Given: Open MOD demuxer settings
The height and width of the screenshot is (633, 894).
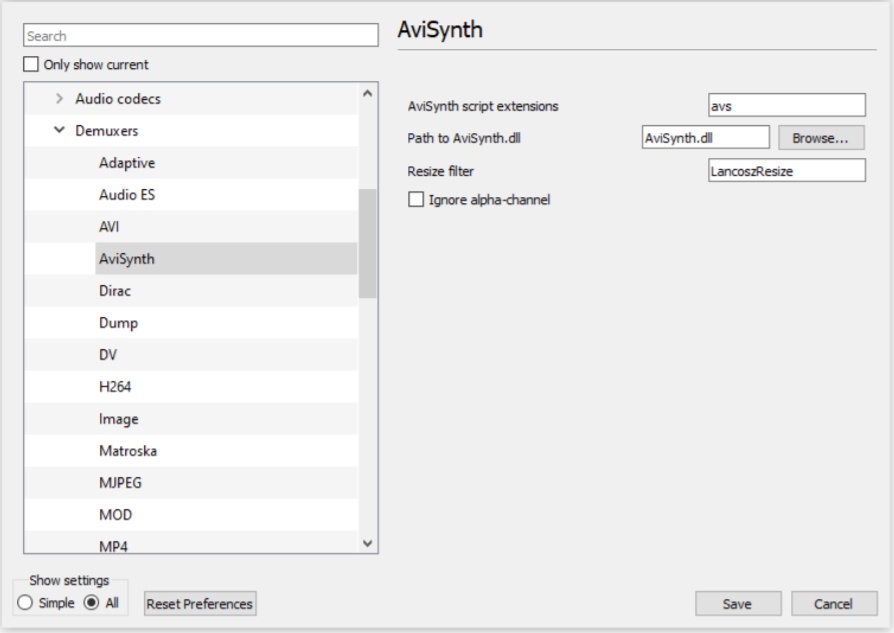Looking at the screenshot, I should pos(115,514).
